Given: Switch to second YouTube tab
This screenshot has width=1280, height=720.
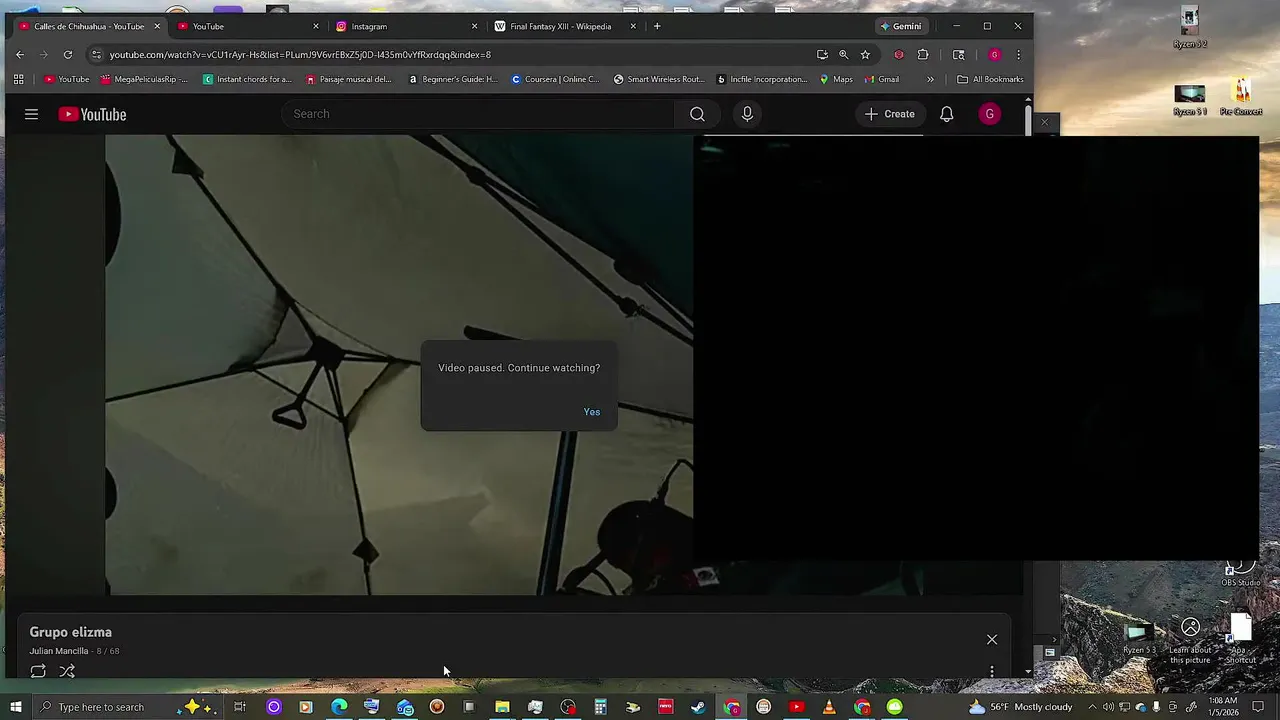Looking at the screenshot, I should (x=248, y=26).
